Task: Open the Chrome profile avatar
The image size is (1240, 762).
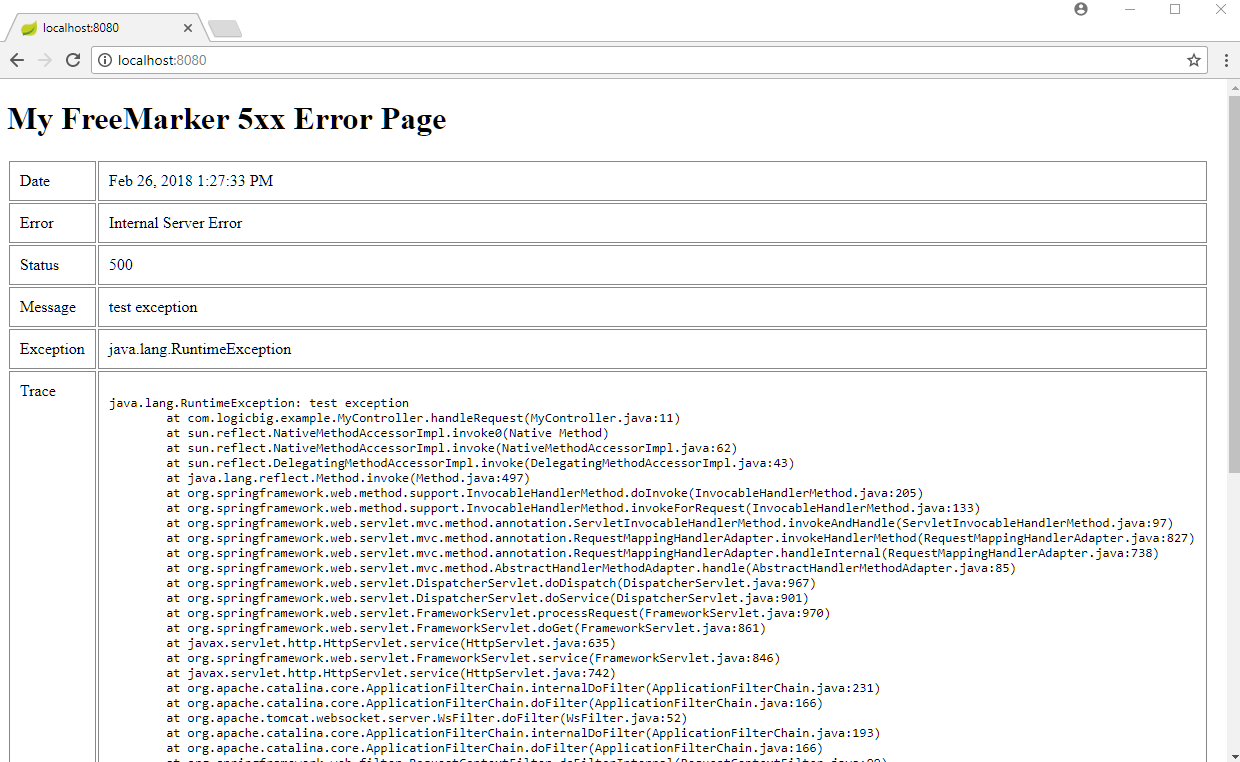Action: [1081, 9]
